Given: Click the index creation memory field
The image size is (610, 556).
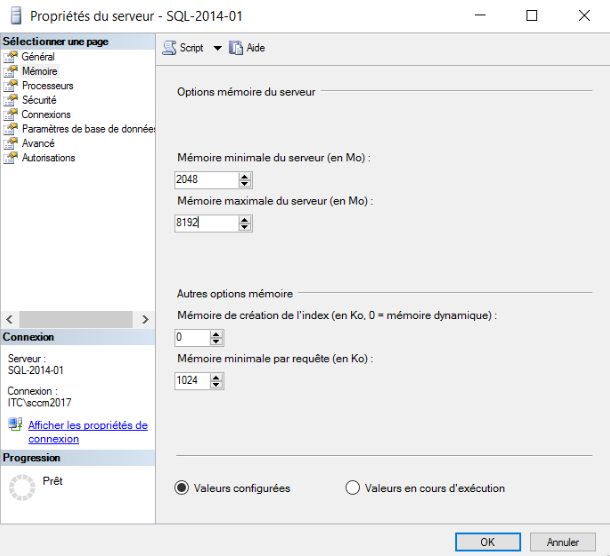Looking at the screenshot, I should tap(192, 337).
